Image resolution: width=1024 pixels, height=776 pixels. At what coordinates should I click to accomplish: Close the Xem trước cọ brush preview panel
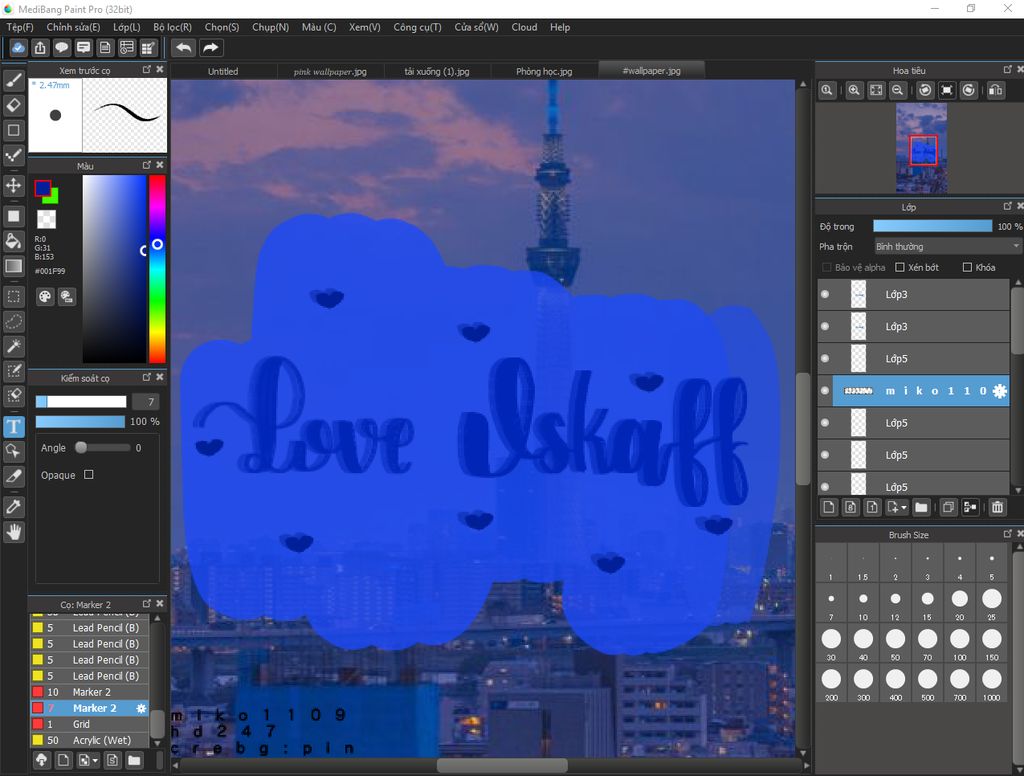pyautogui.click(x=160, y=69)
